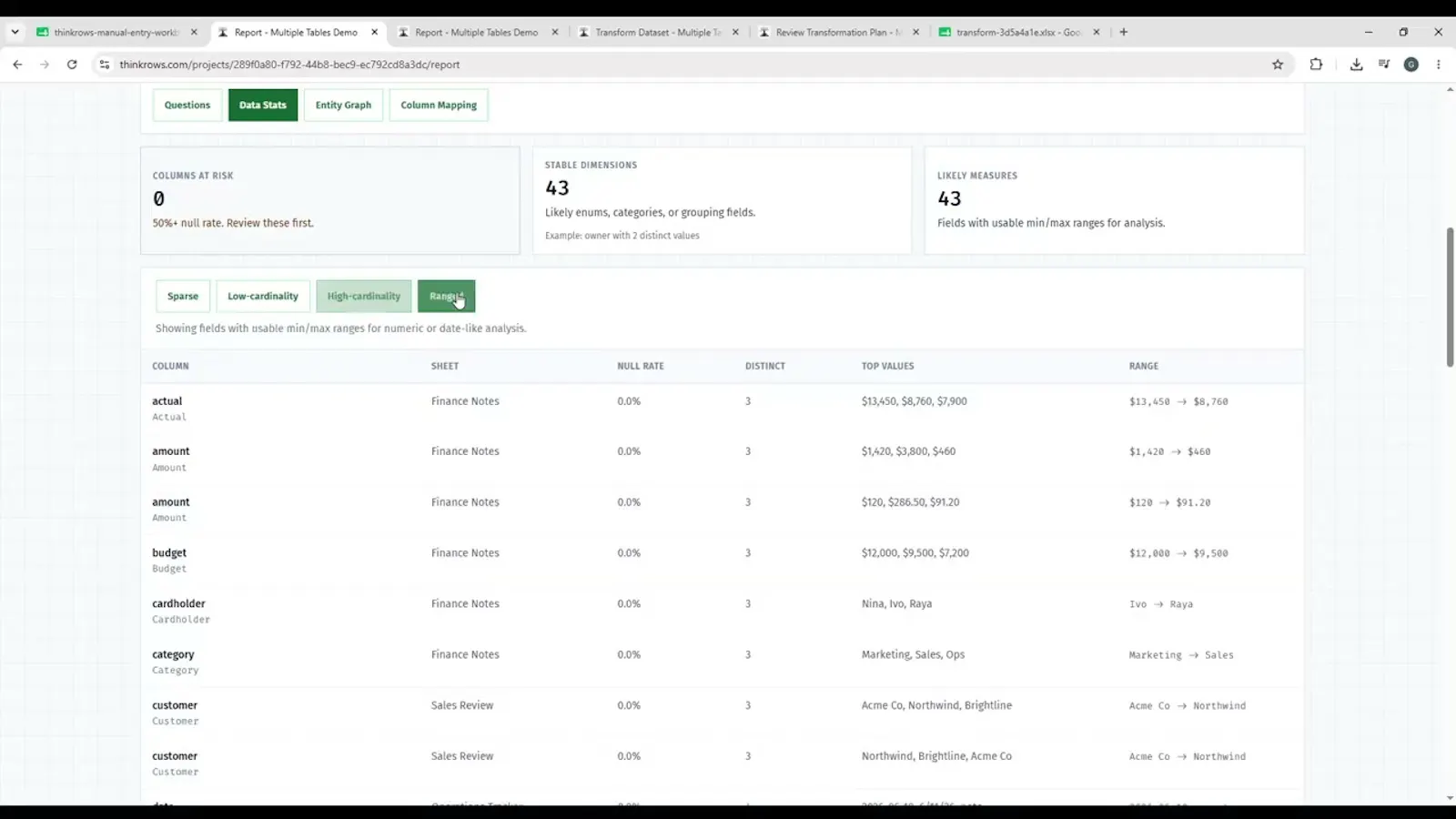The image size is (1456, 819).
Task: Minimize the browser window
Action: tap(1369, 32)
